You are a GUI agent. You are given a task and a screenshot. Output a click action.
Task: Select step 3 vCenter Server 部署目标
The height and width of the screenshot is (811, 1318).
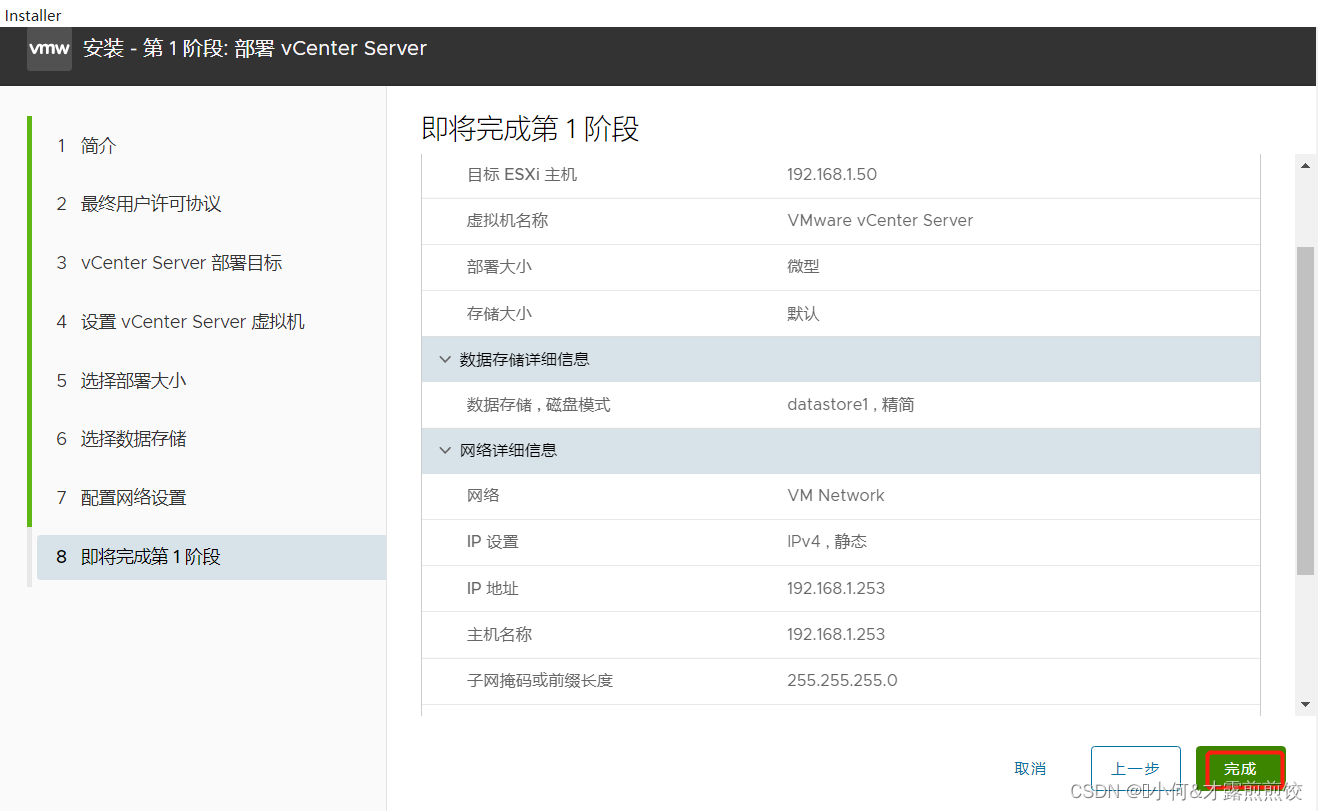(x=169, y=263)
